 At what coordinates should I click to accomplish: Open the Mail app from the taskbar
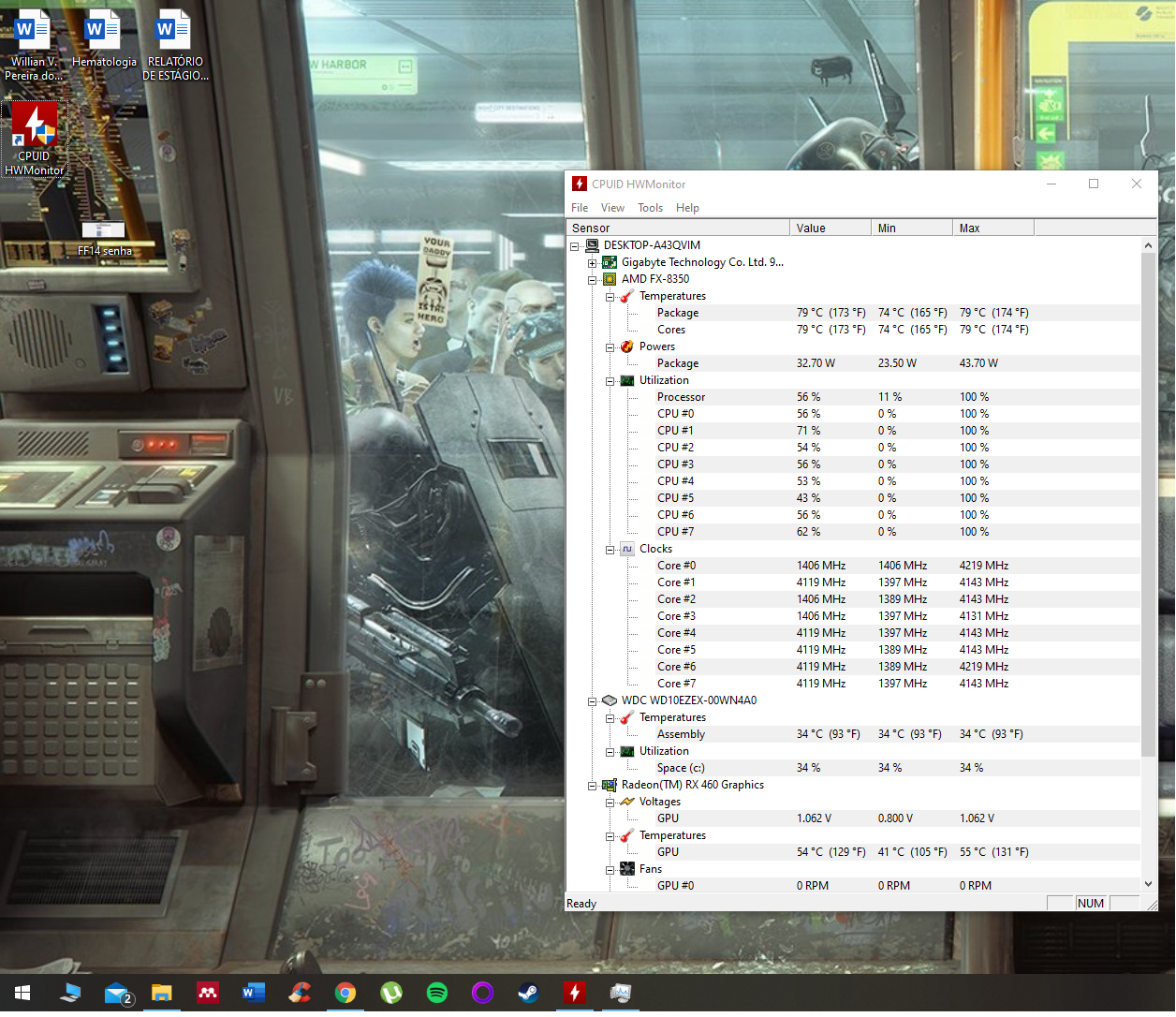(117, 993)
